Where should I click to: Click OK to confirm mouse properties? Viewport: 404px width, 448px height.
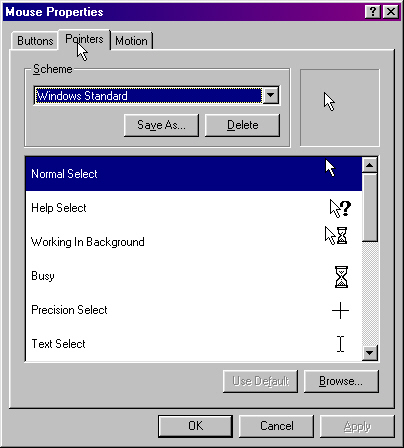tap(195, 426)
